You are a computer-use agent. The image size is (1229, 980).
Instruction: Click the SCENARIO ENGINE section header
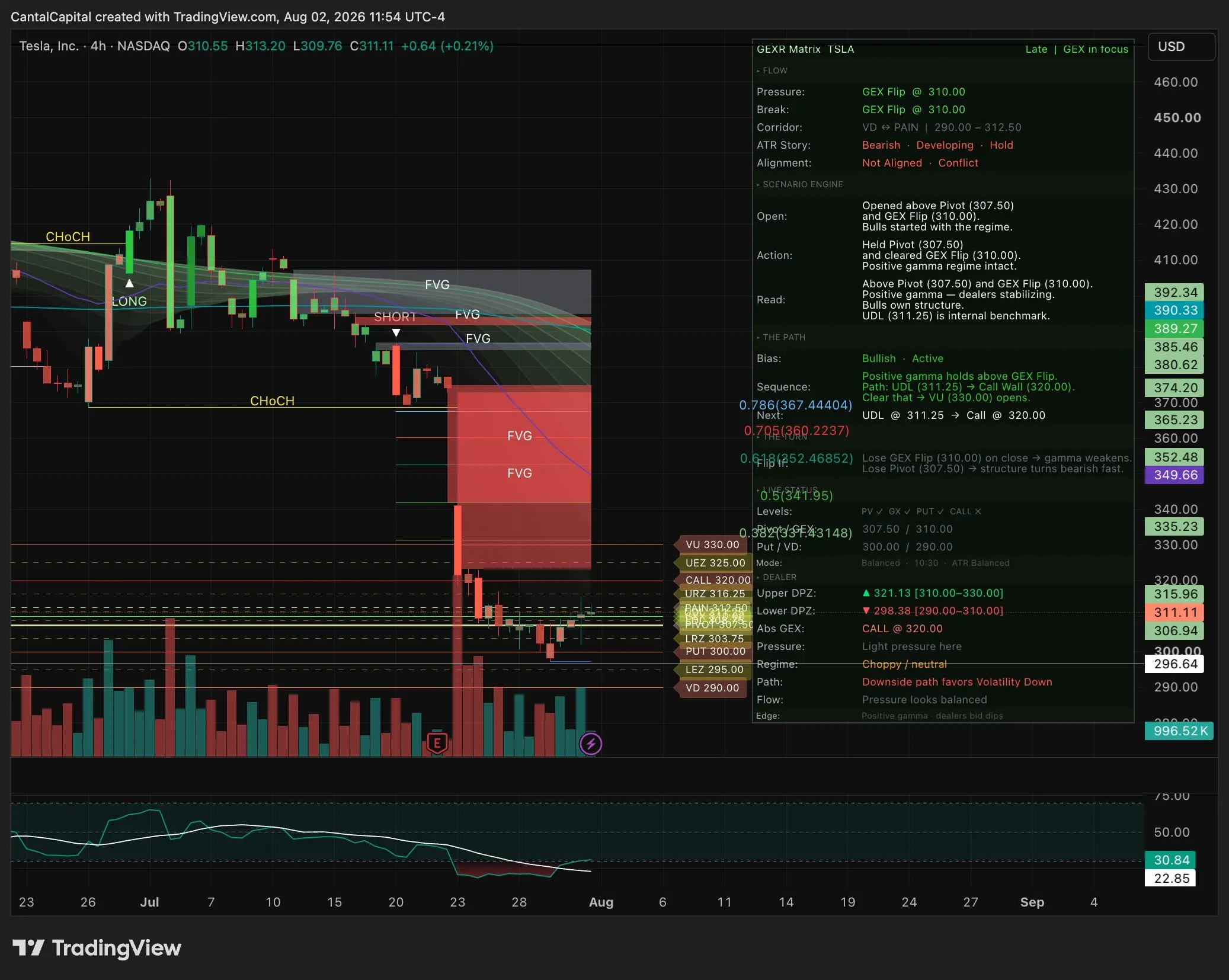[x=802, y=184]
